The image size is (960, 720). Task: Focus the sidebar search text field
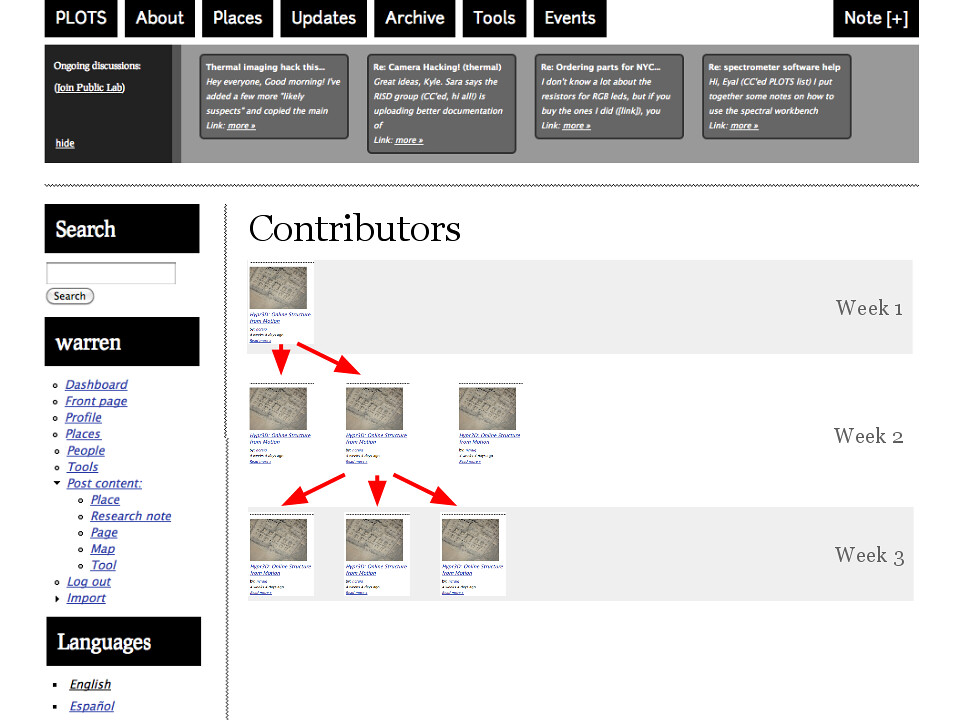(111, 273)
